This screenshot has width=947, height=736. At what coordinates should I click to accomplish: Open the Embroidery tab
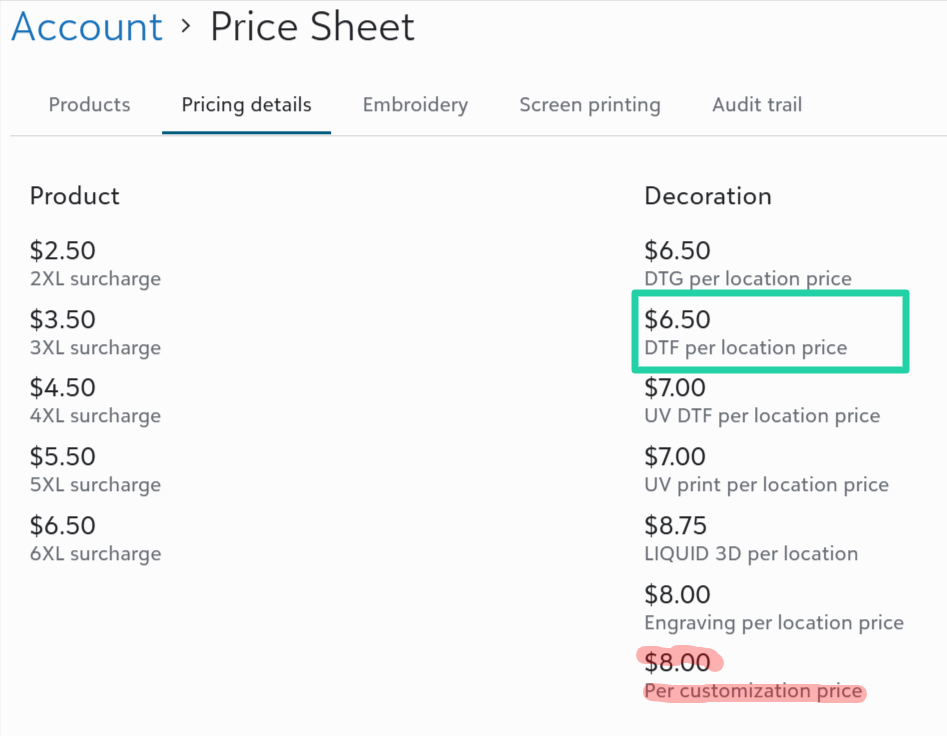coord(415,105)
